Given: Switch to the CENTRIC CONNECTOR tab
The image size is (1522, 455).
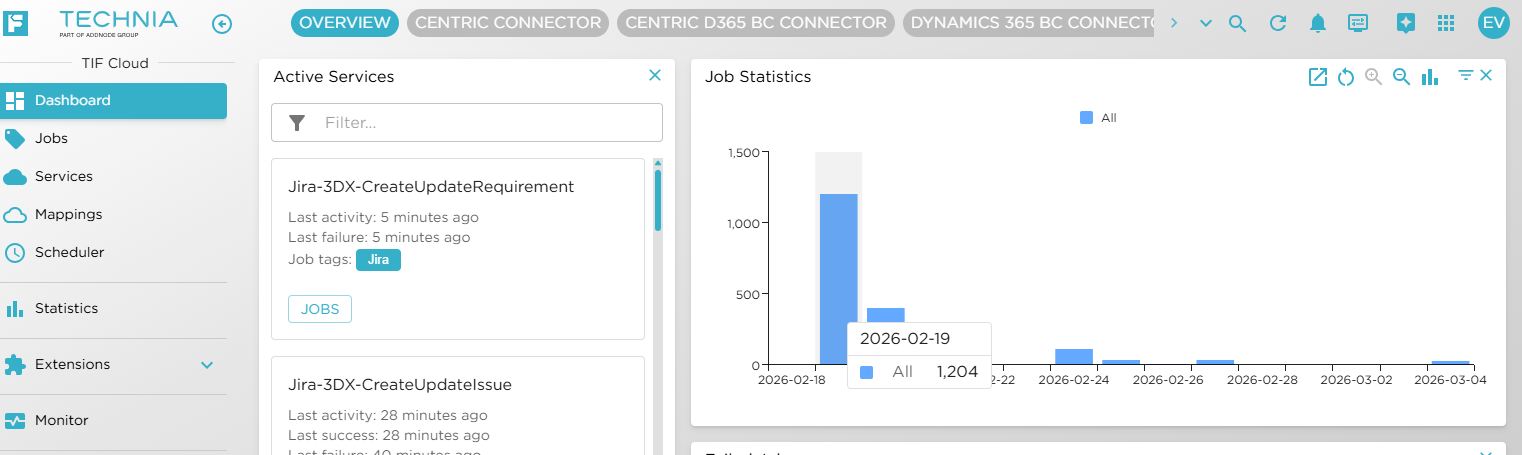Looking at the screenshot, I should (x=507, y=23).
